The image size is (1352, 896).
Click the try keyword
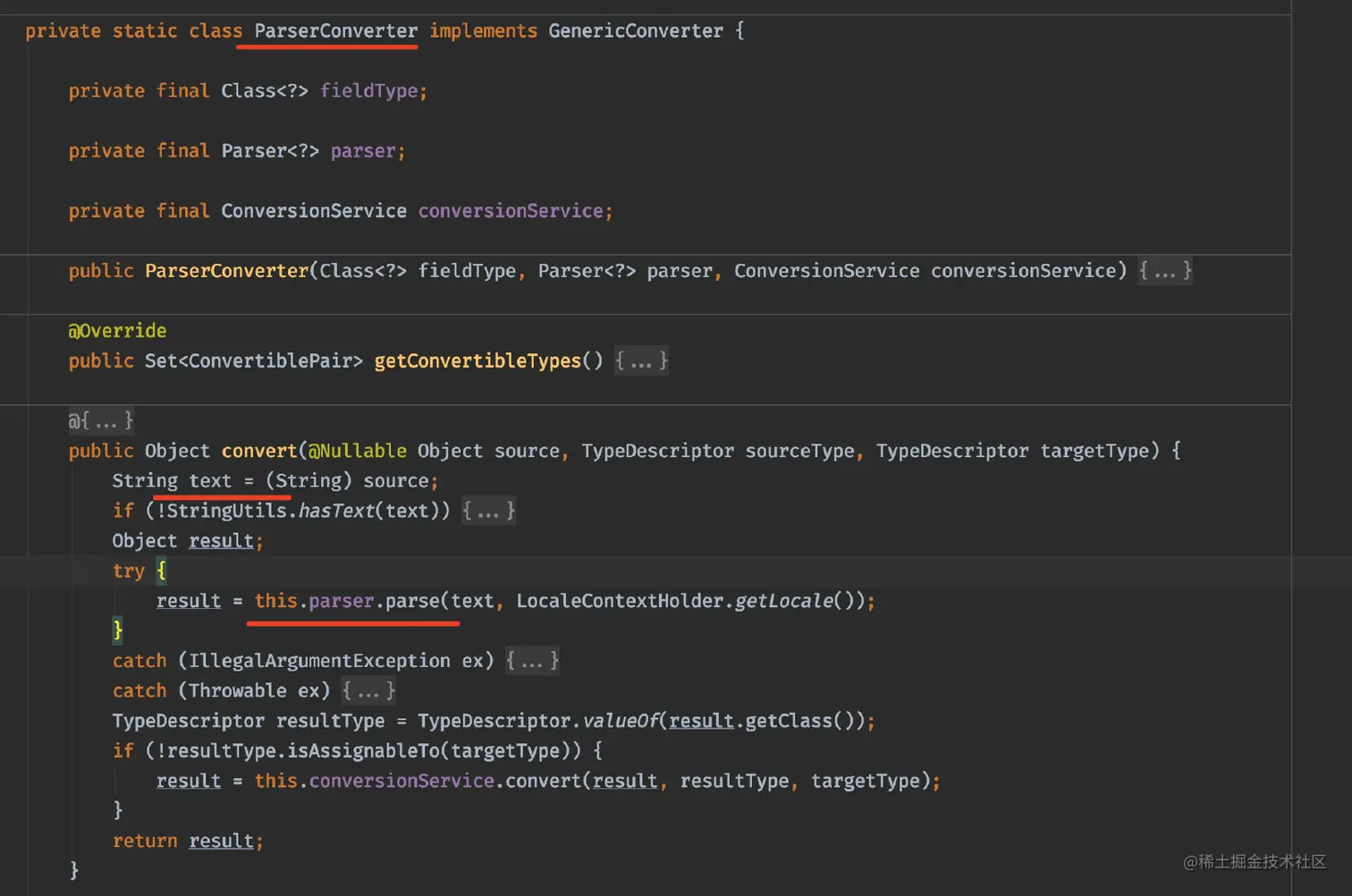pyautogui.click(x=128, y=571)
